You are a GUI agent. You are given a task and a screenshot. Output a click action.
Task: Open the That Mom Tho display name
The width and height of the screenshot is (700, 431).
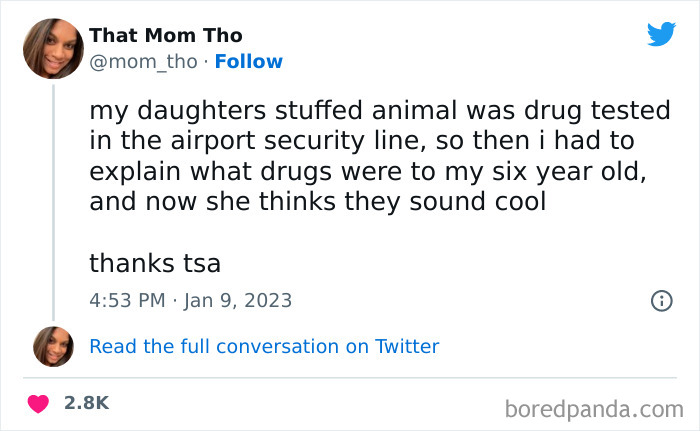(x=166, y=35)
